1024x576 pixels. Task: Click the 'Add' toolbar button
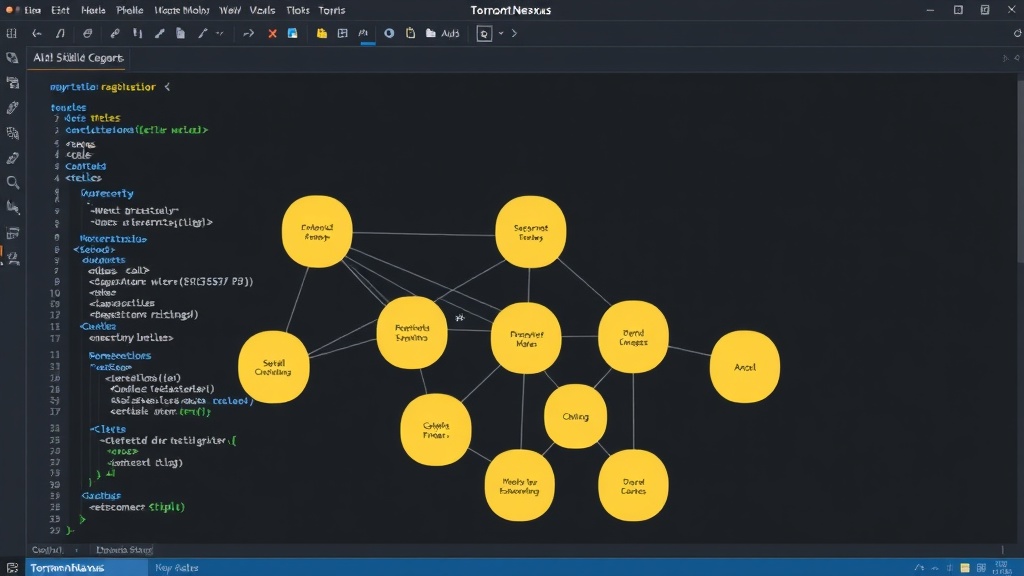pyautogui.click(x=450, y=33)
